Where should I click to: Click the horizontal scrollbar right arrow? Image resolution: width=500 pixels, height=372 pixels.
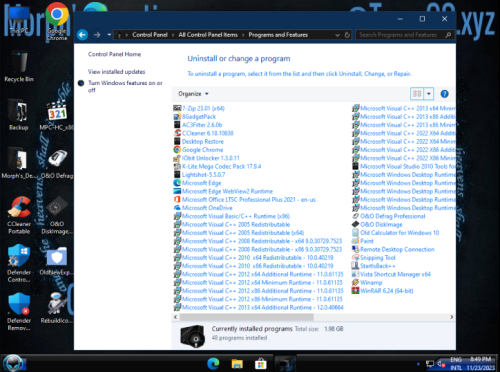click(452, 317)
